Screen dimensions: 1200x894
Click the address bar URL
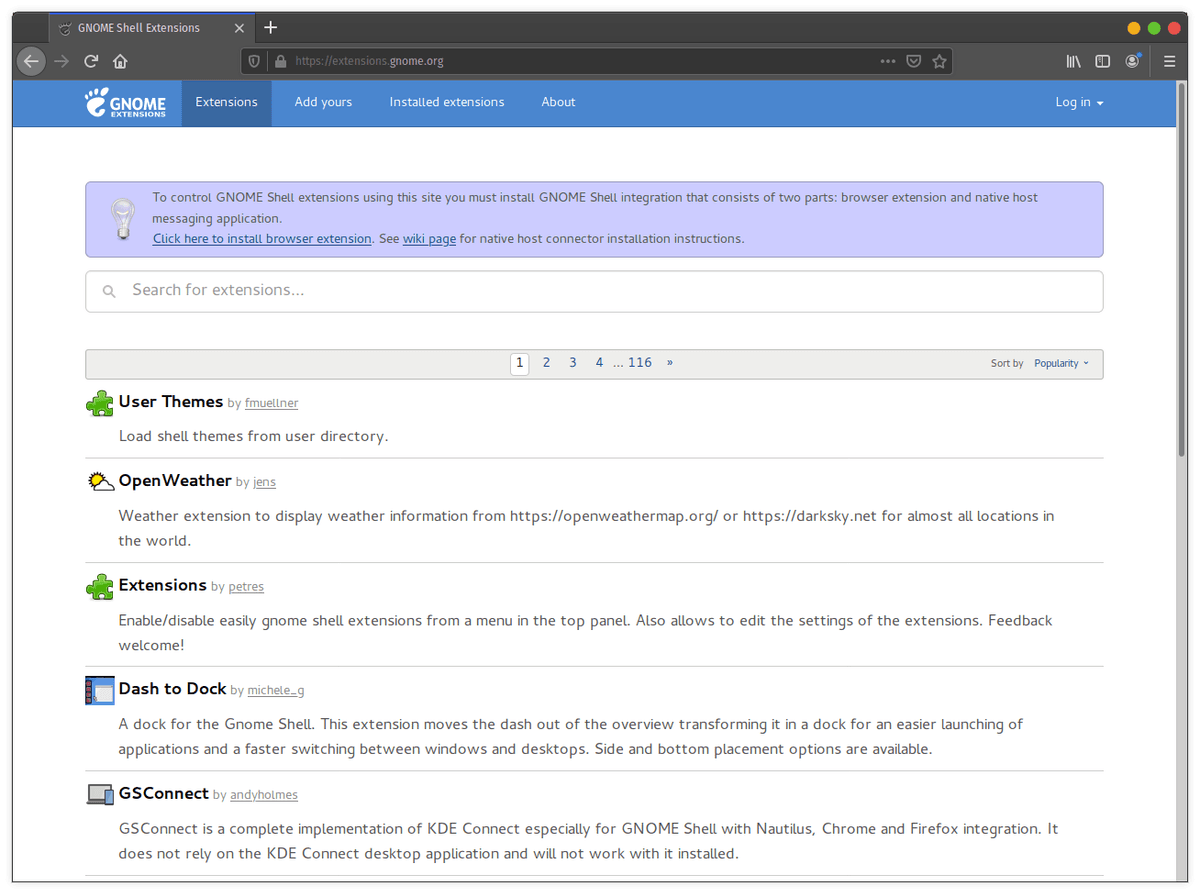pos(369,61)
